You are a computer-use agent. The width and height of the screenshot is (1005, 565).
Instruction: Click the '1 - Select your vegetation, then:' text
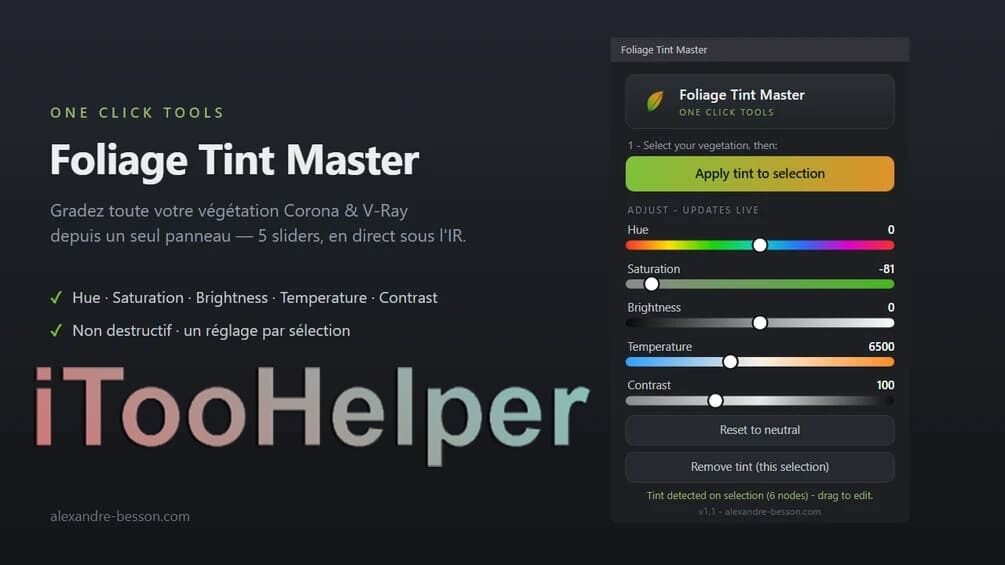pos(702,145)
